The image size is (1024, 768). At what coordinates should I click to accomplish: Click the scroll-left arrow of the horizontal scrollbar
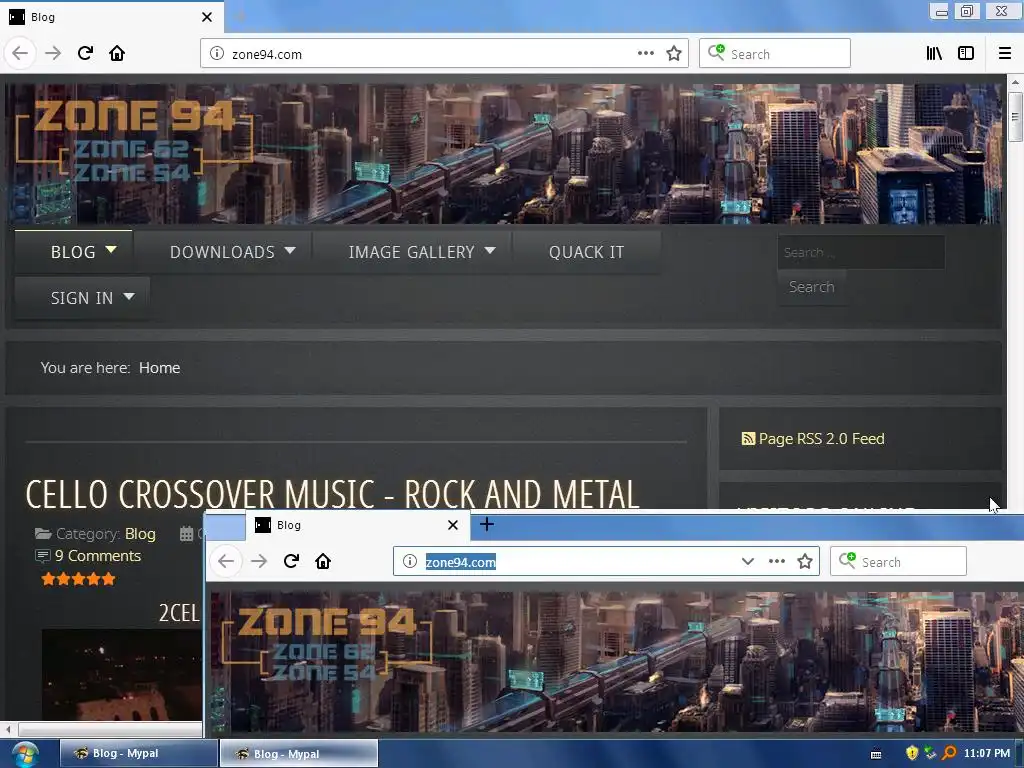coord(8,729)
